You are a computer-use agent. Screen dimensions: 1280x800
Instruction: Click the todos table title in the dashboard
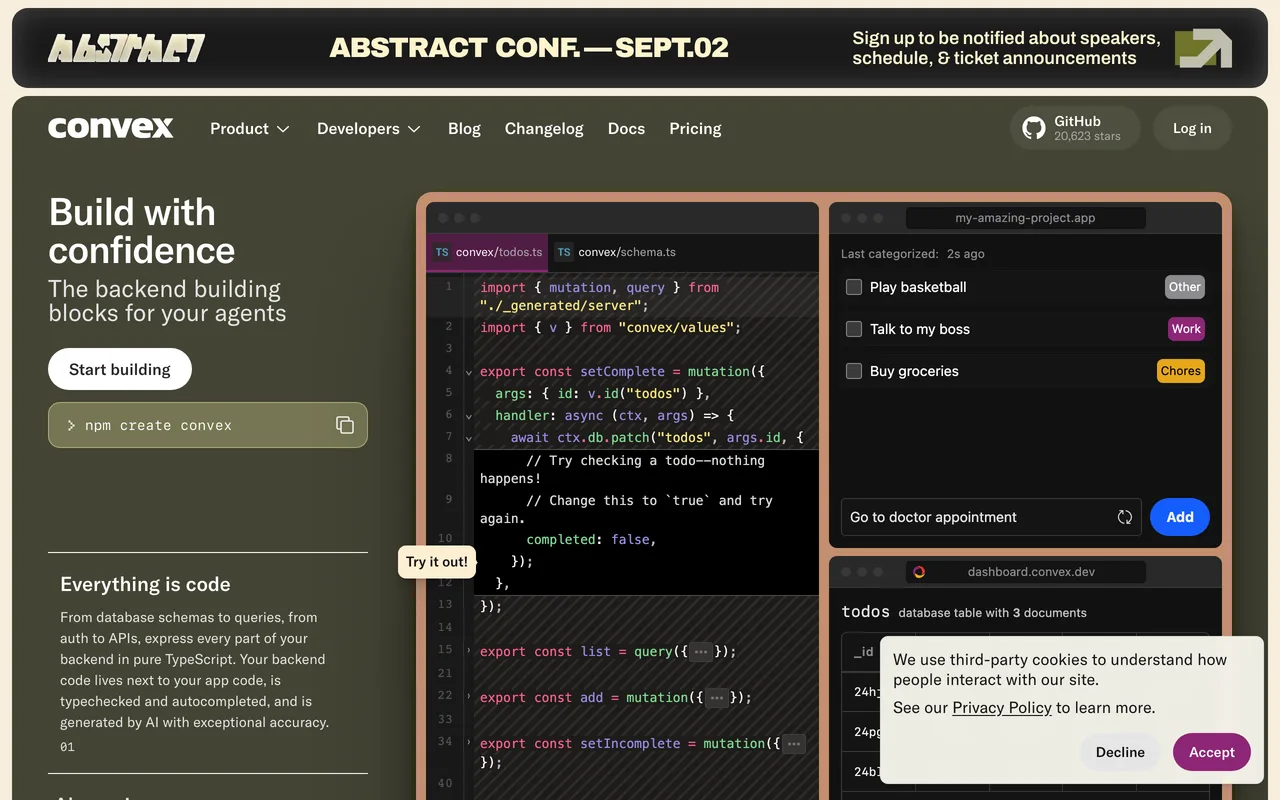[866, 611]
